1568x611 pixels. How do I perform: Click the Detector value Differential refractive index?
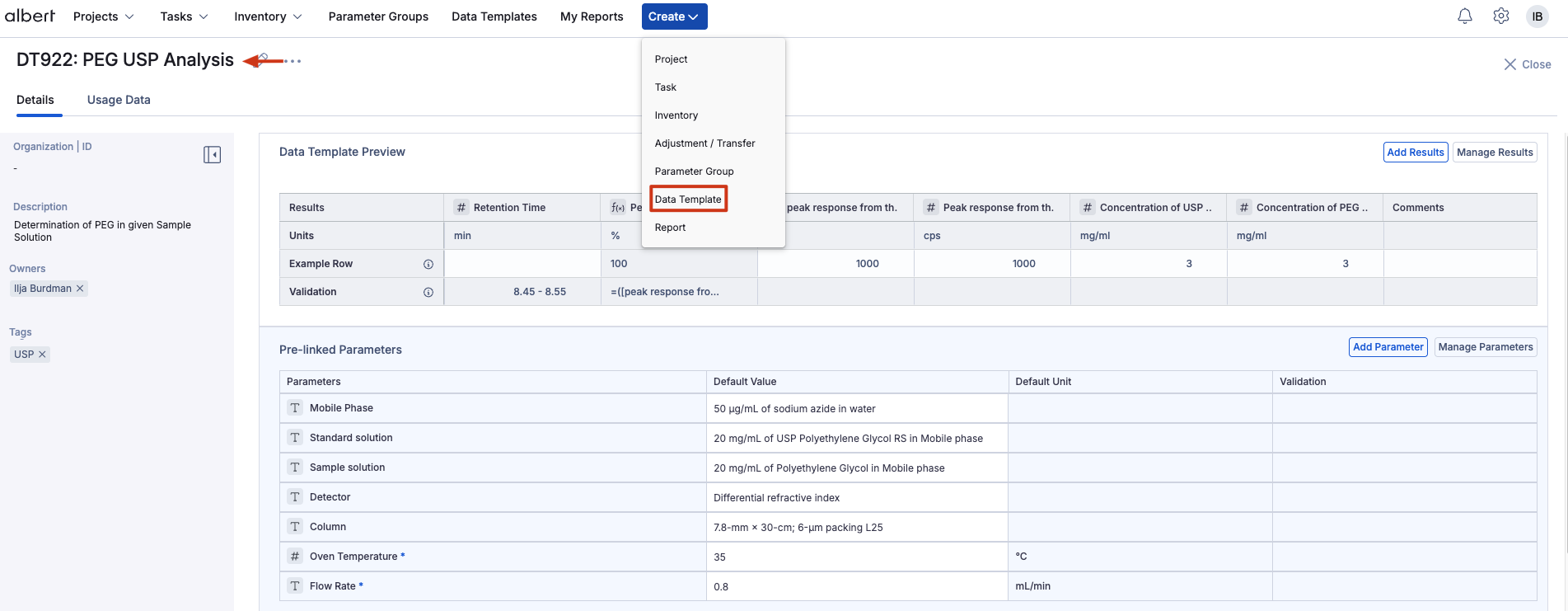(857, 498)
